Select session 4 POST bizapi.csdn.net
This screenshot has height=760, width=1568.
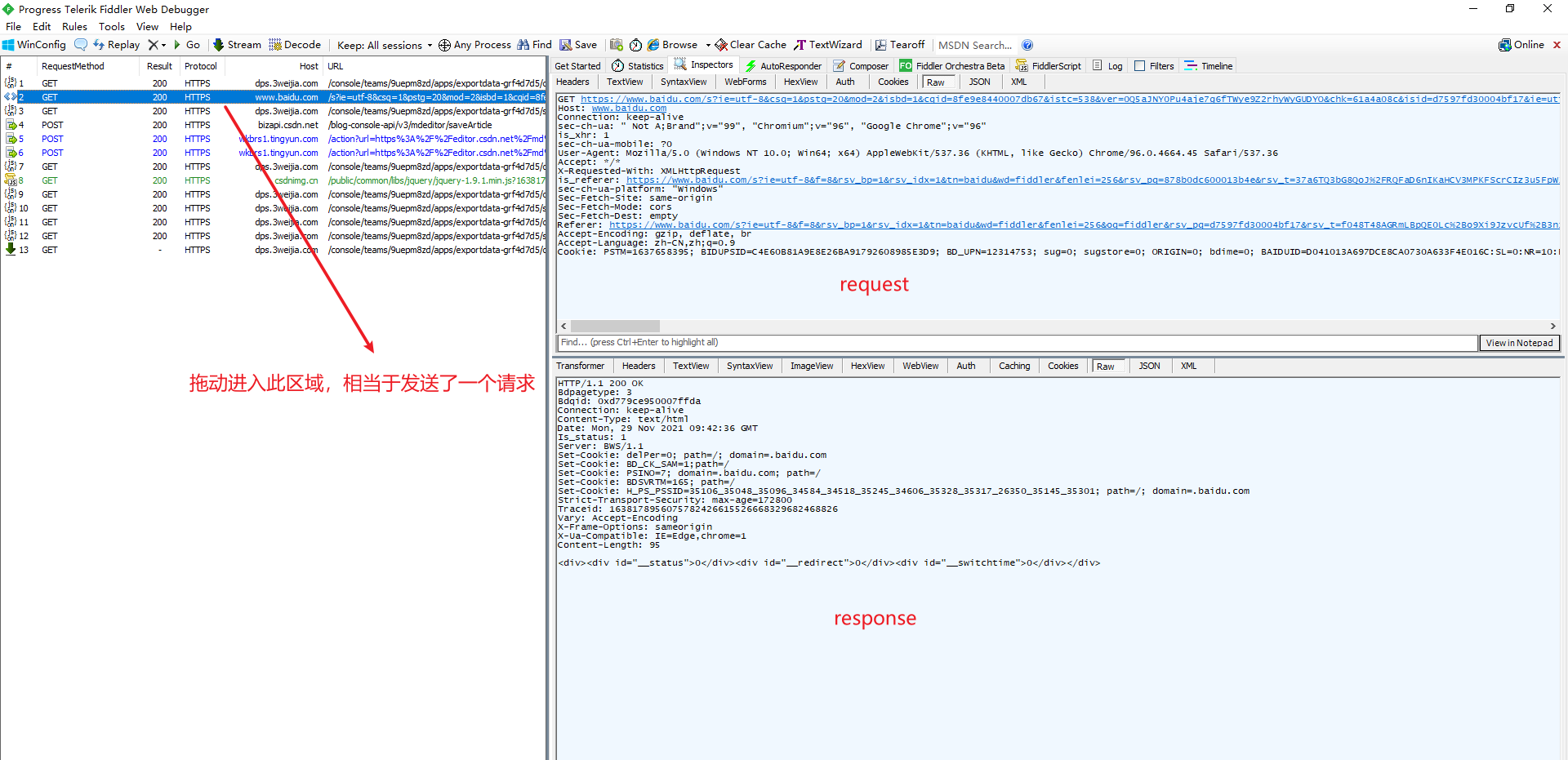pyautogui.click(x=274, y=125)
